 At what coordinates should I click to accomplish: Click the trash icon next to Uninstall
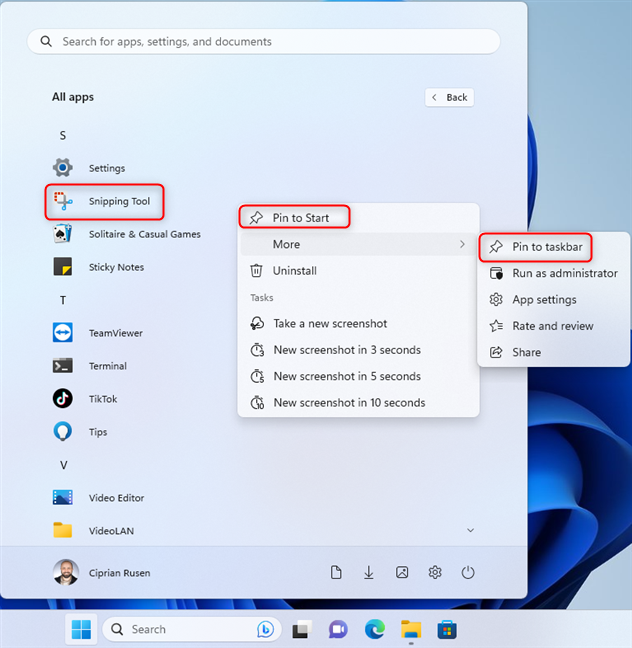[x=256, y=271]
